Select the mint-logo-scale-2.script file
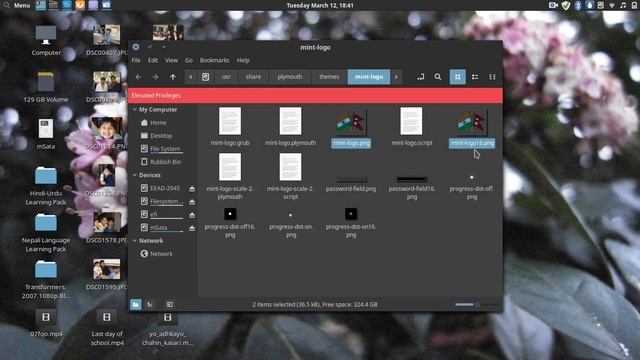 (290, 176)
